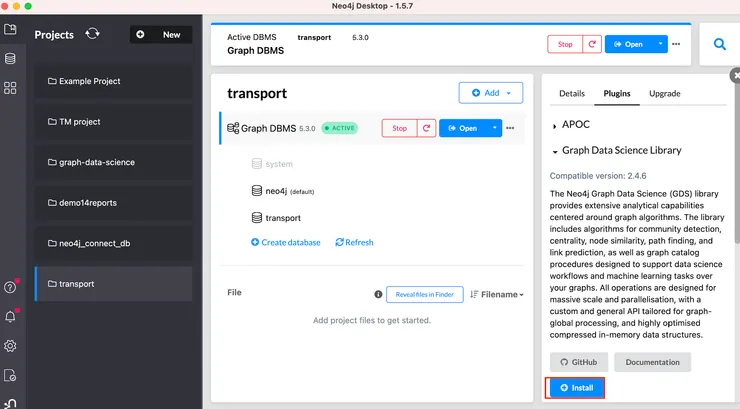
Task: Install the Graph Data Science Library
Action: 576,388
